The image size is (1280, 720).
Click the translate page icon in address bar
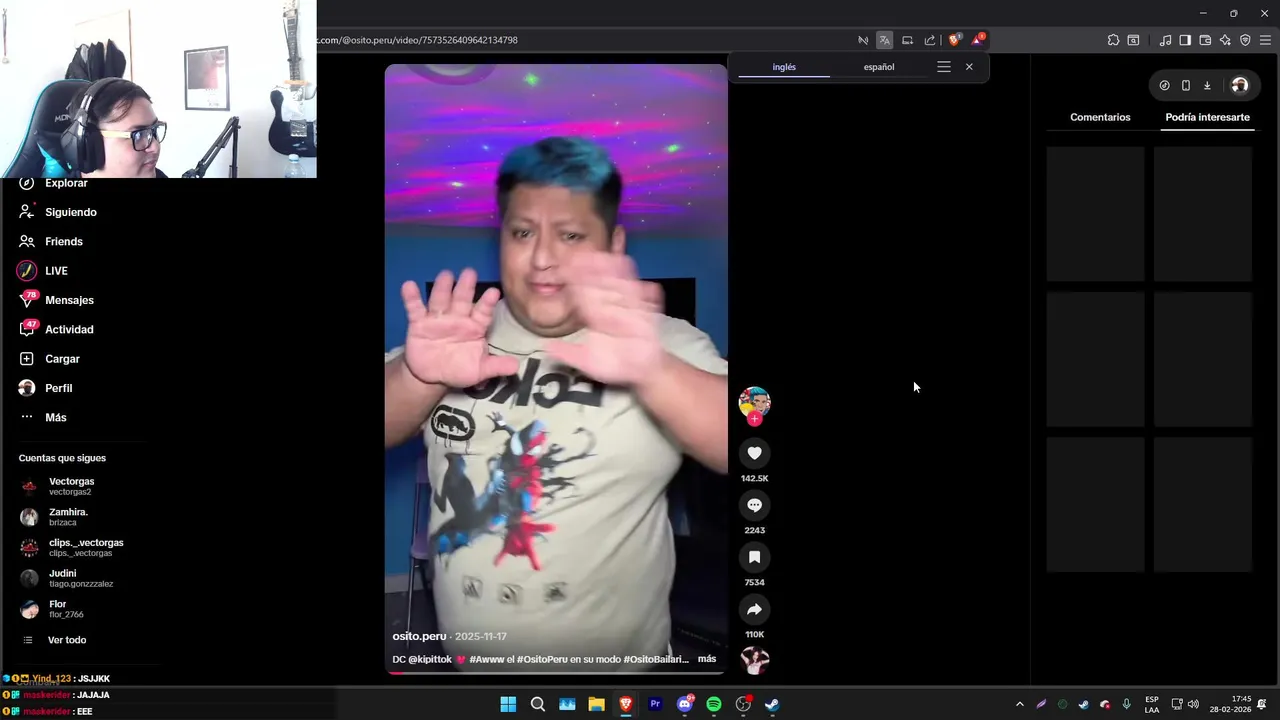[x=884, y=40]
